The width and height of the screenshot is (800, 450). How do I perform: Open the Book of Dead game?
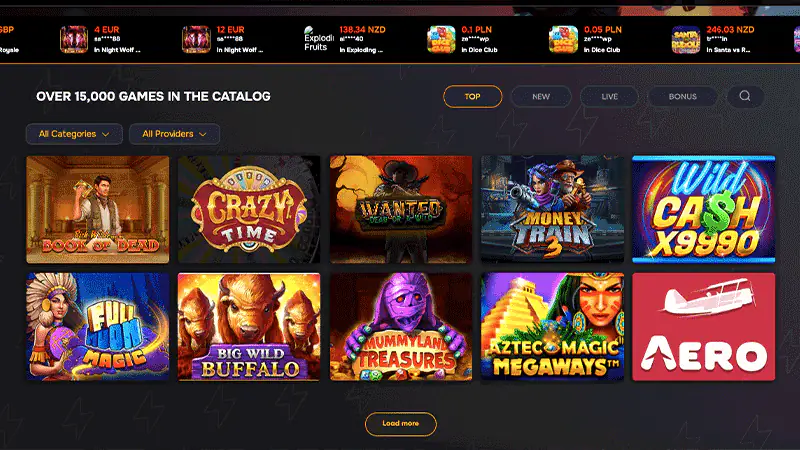coord(97,209)
